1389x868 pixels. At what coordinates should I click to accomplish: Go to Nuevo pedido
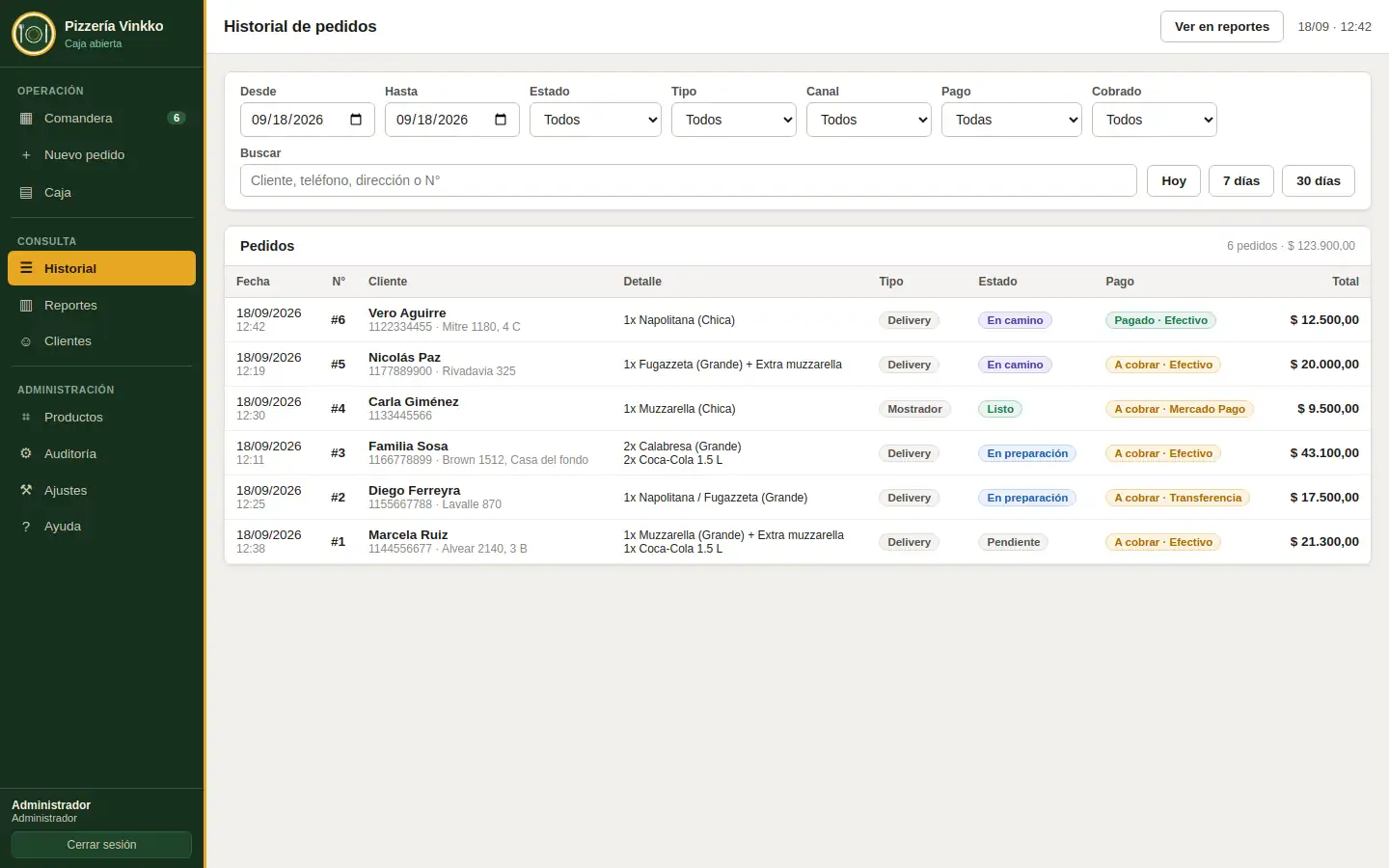pos(101,155)
